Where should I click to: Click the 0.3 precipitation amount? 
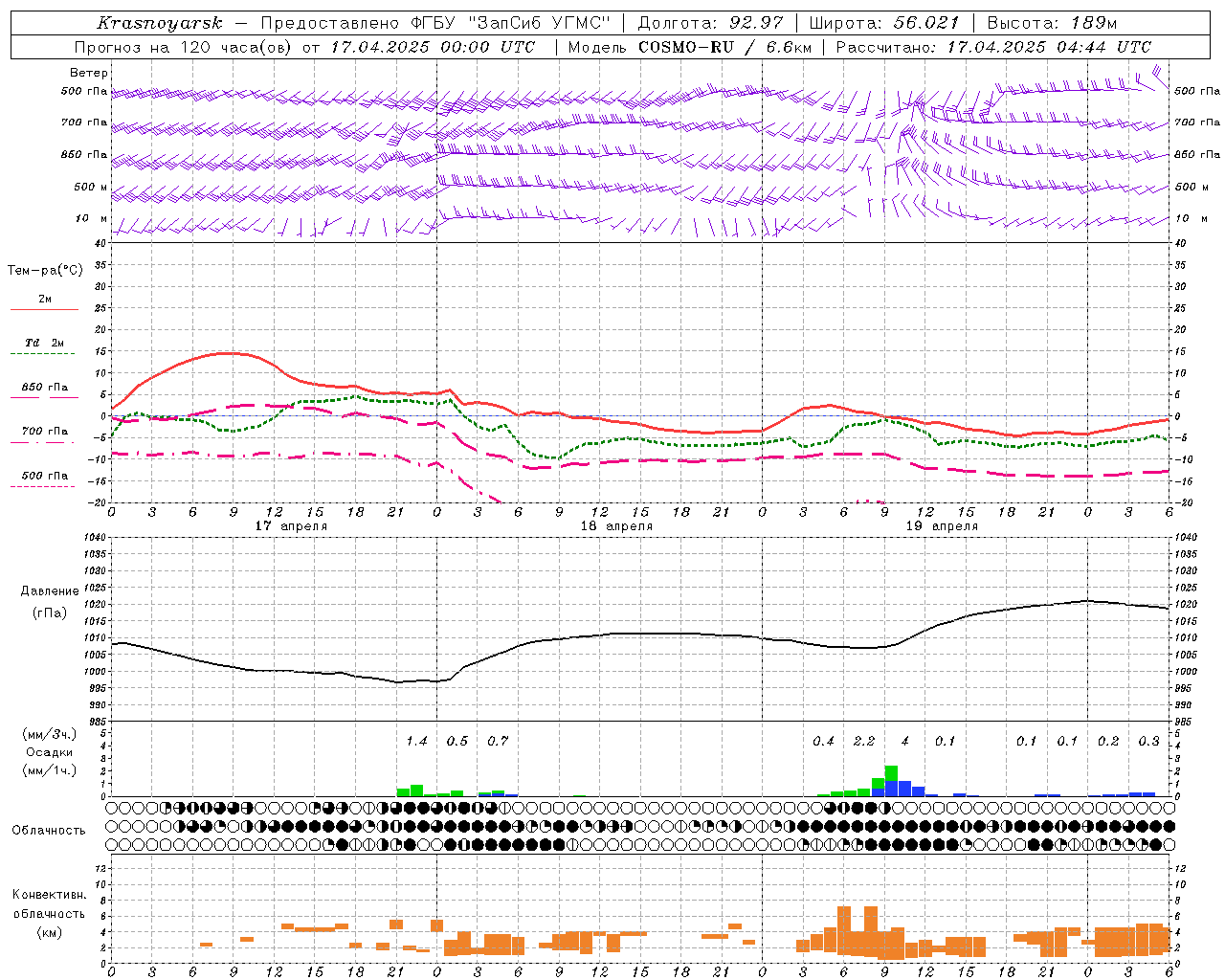(1148, 741)
